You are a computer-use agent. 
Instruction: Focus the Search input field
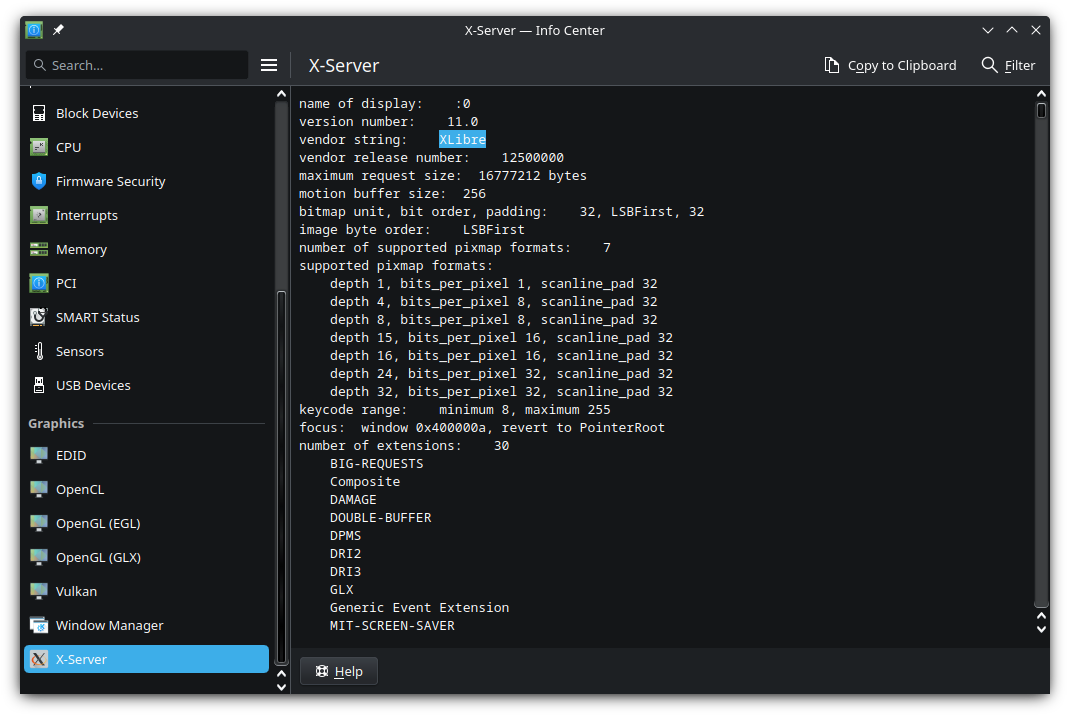(137, 66)
